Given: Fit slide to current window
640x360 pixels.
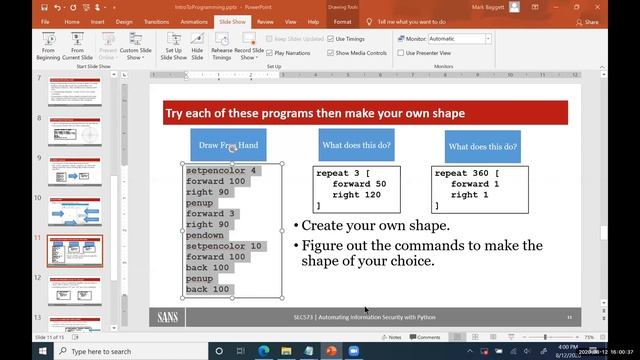Looking at the screenshot, I should 602,337.
